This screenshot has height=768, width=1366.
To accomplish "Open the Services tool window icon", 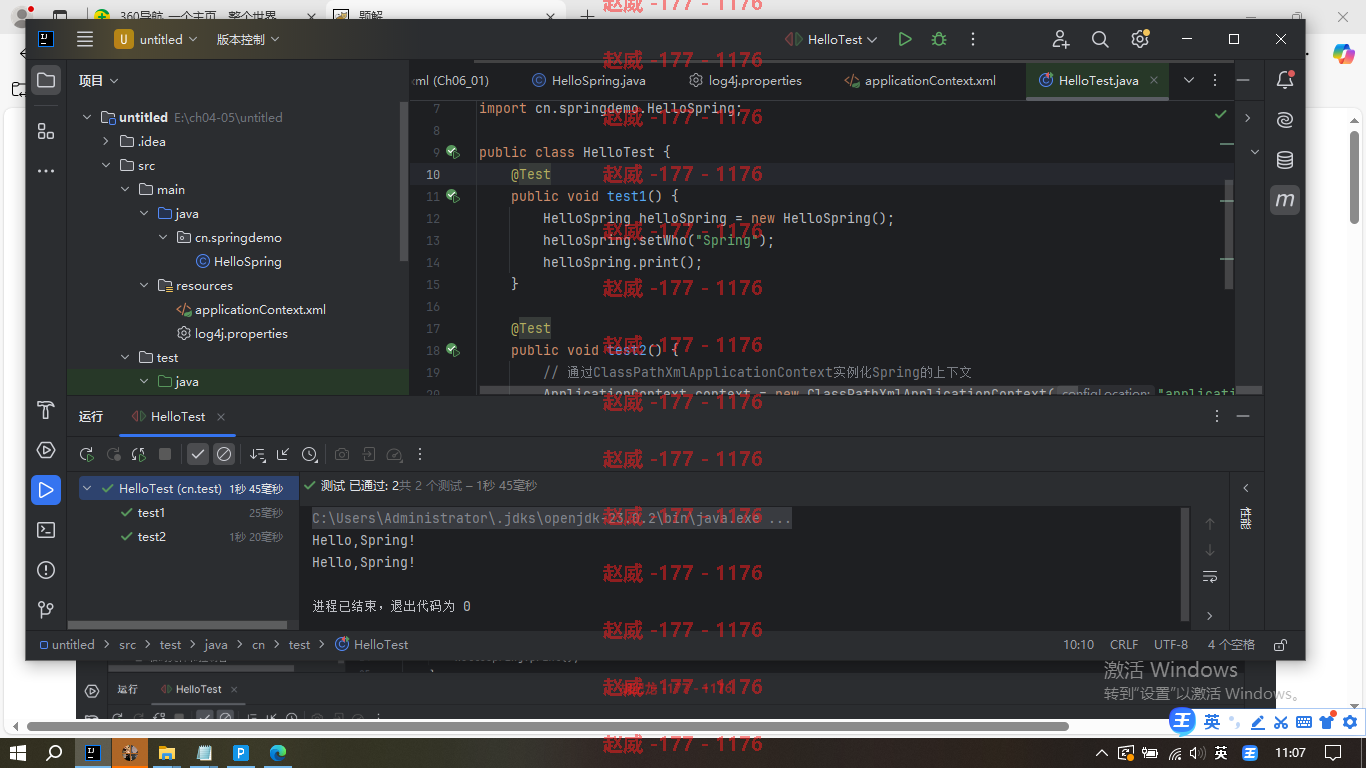I will pyautogui.click(x=46, y=449).
